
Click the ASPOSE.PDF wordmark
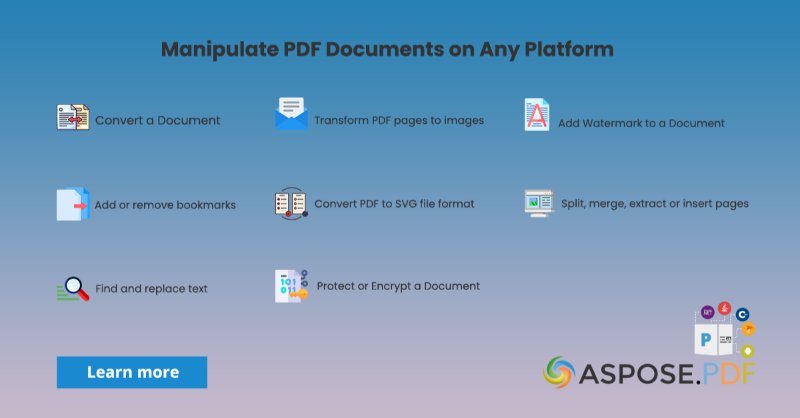coord(667,374)
